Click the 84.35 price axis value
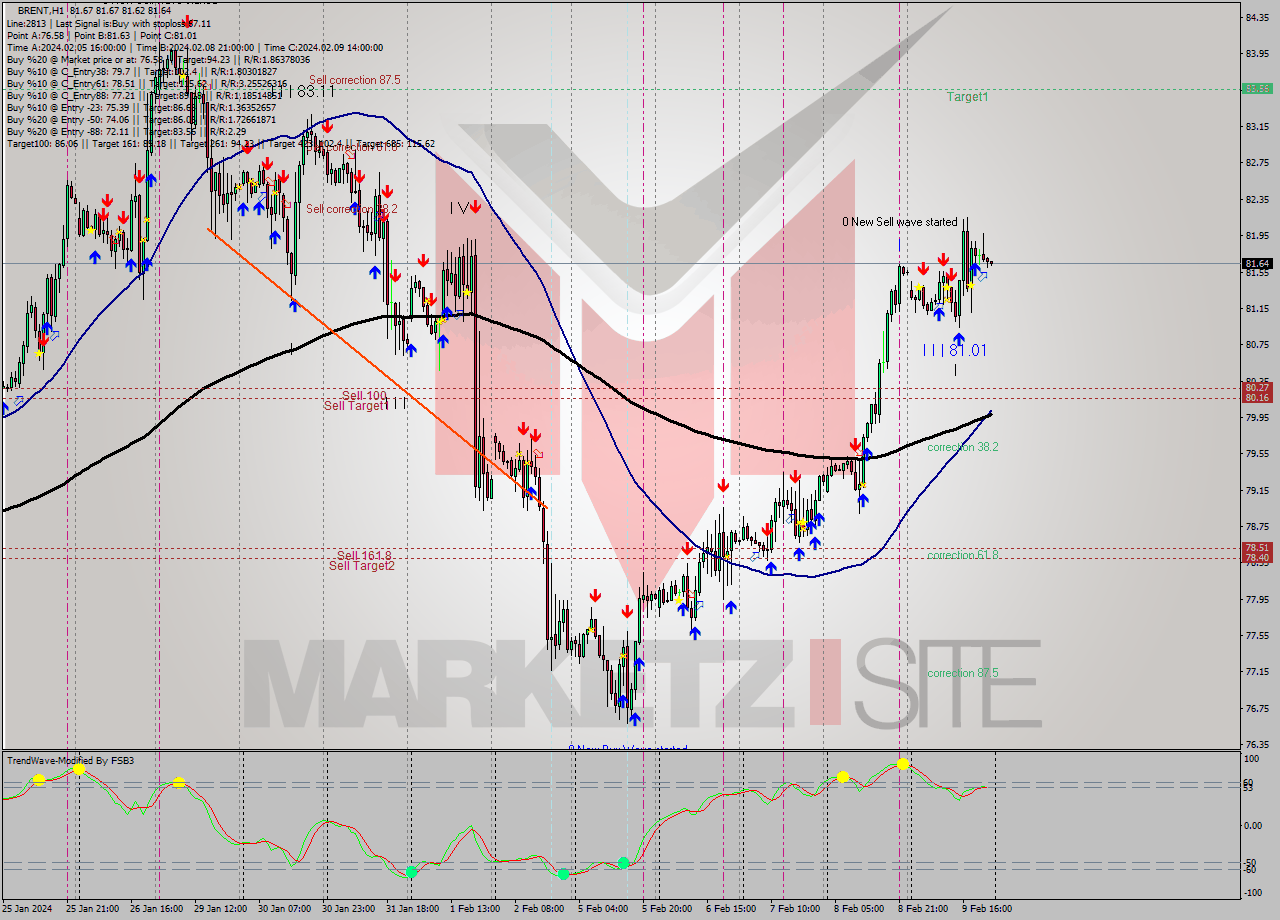 1257,17
